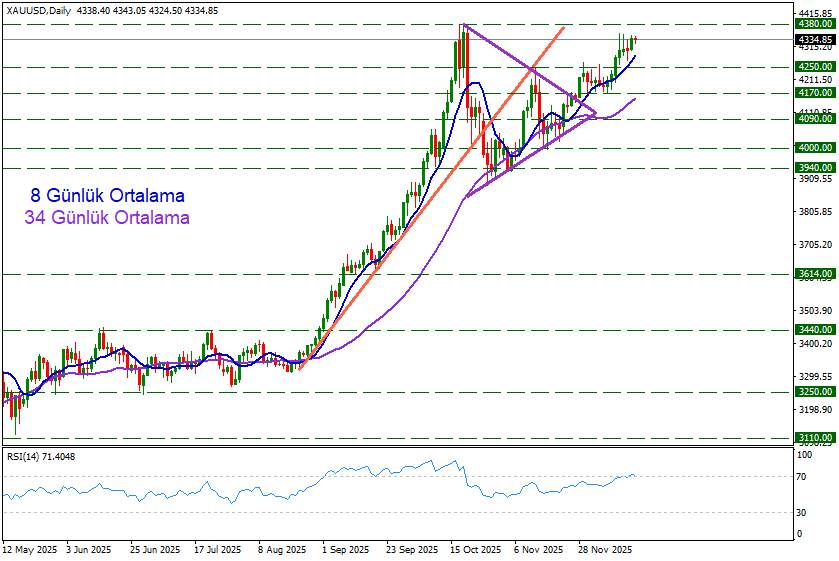The height and width of the screenshot is (561, 839).
Task: Click the 3940.00 price level label
Action: (815, 168)
